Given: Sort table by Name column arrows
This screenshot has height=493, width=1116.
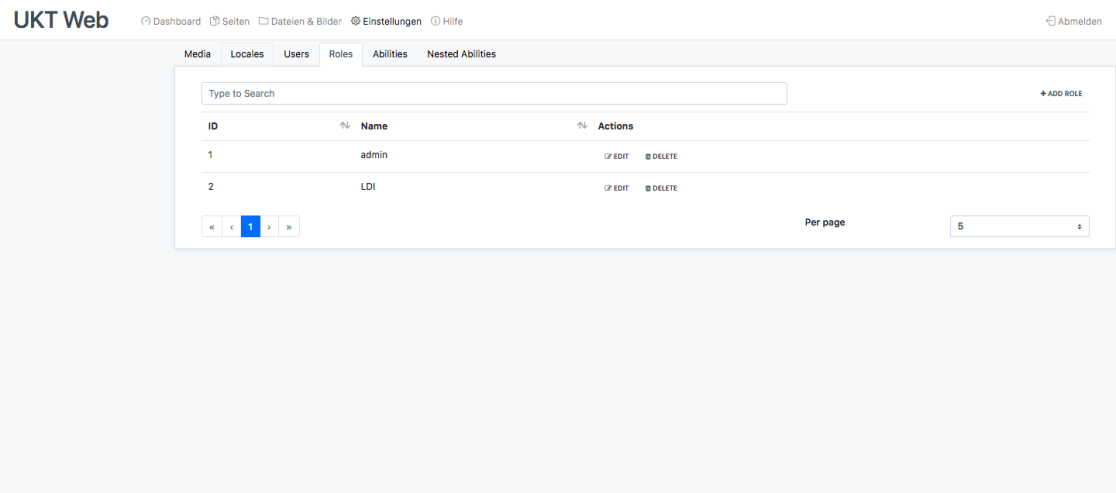Looking at the screenshot, I should click(582, 126).
